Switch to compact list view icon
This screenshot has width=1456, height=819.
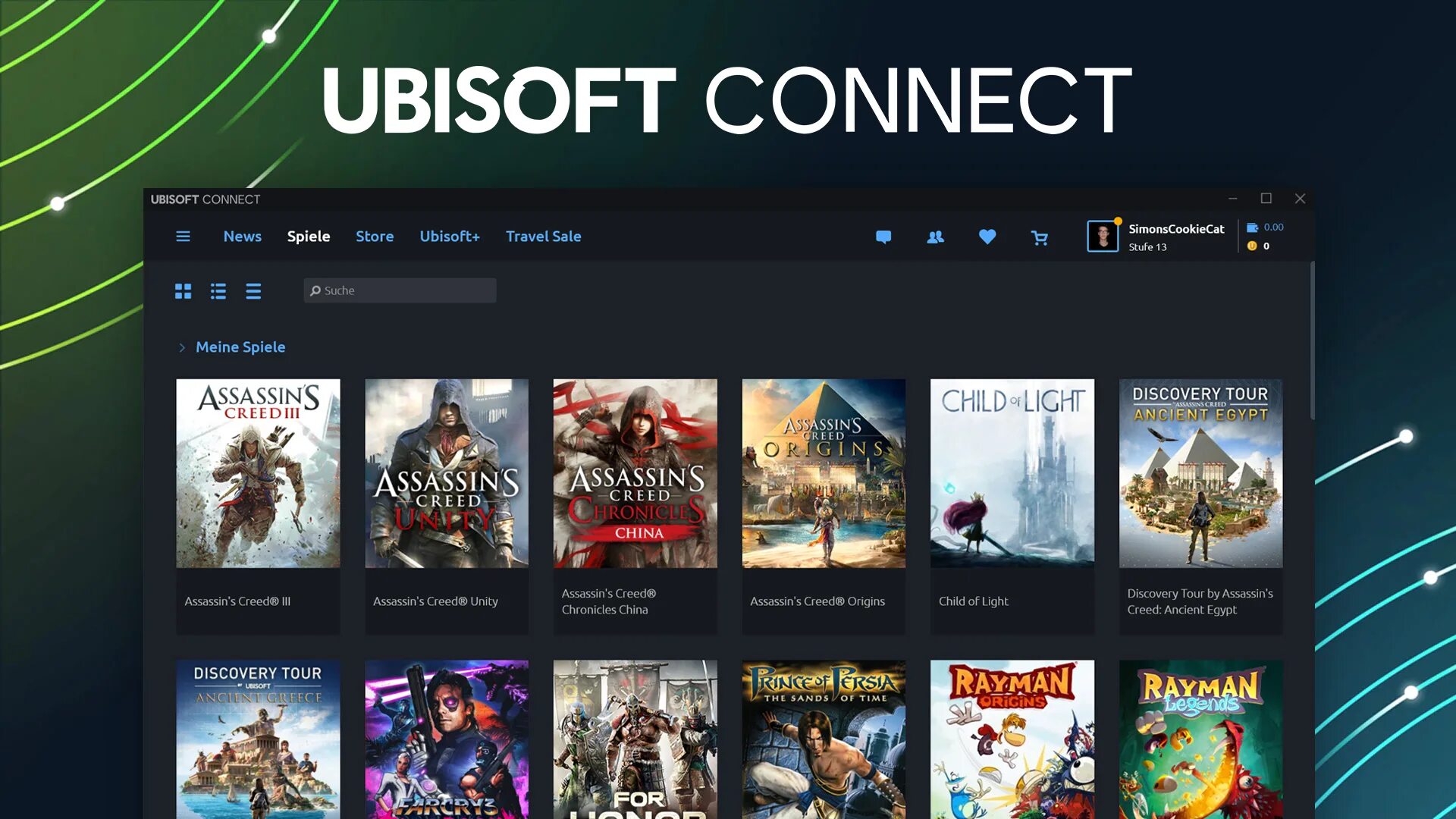[254, 291]
